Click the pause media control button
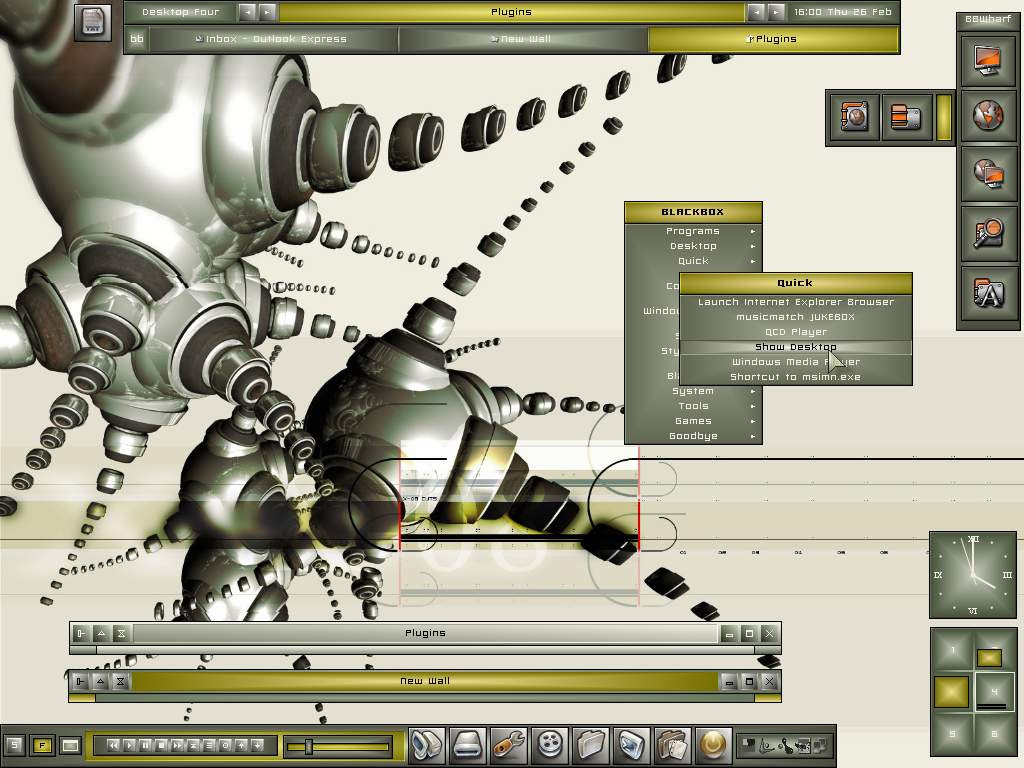This screenshot has width=1024, height=768. click(145, 745)
